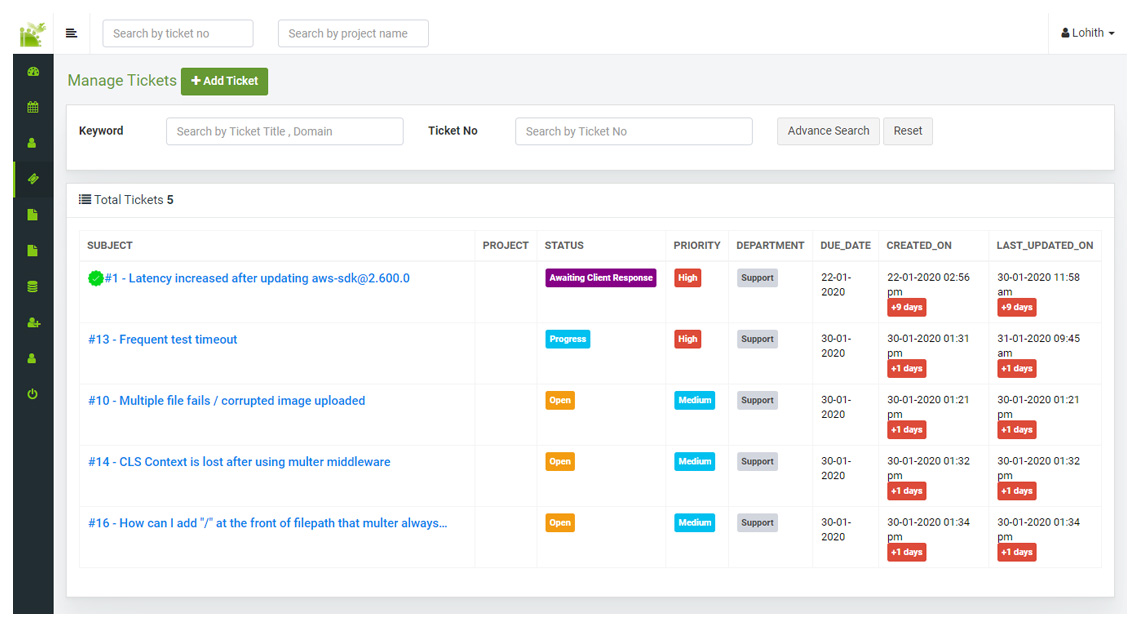Open the user icon below the calendar icon
This screenshot has width=1140, height=627.
(32, 143)
